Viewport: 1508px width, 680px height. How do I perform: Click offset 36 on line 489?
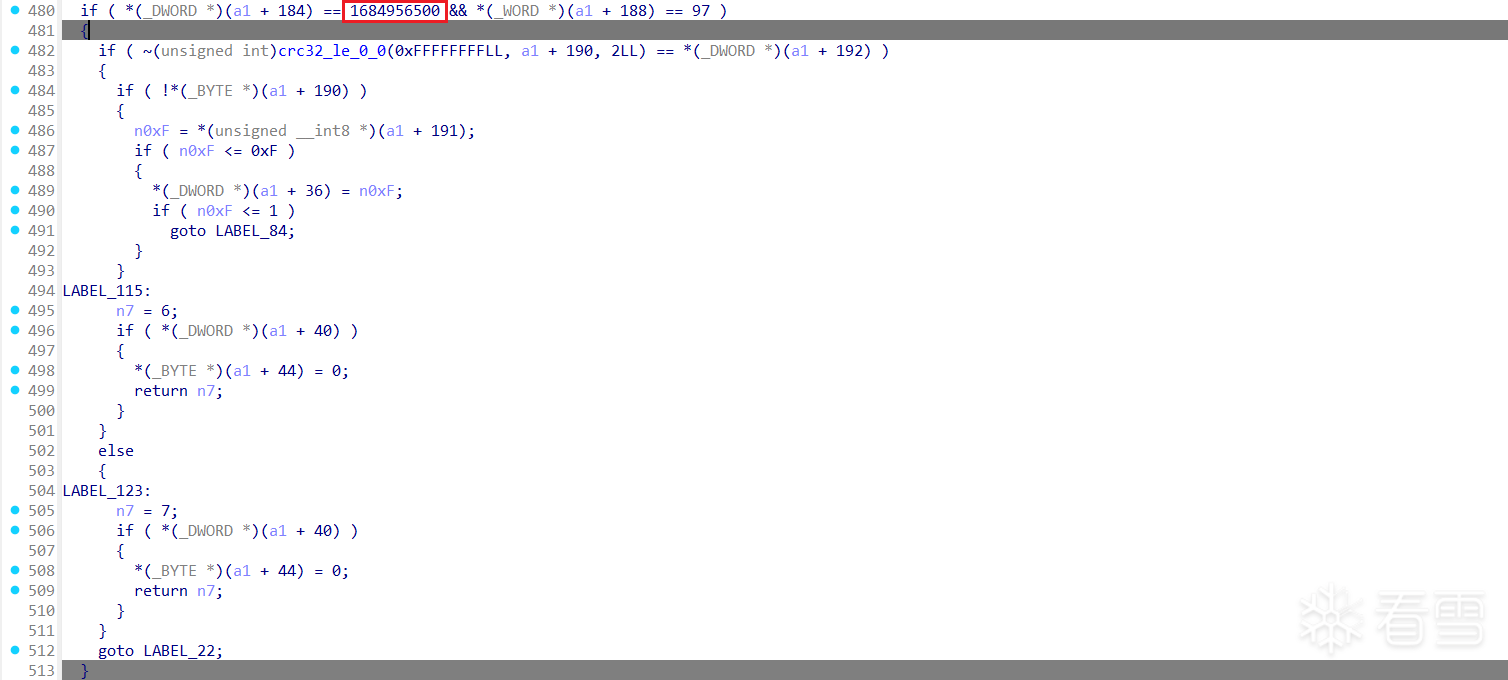click(x=314, y=191)
